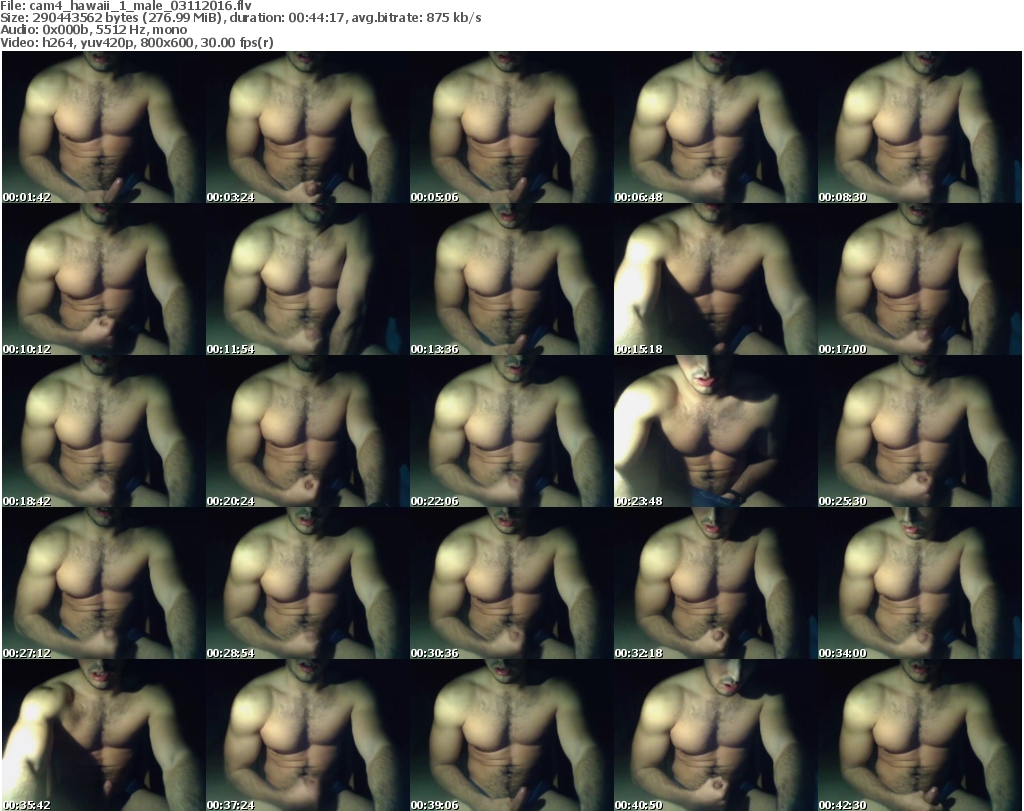Select the thumbnail at 00:23:48
The height and width of the screenshot is (811, 1024).
(x=714, y=431)
